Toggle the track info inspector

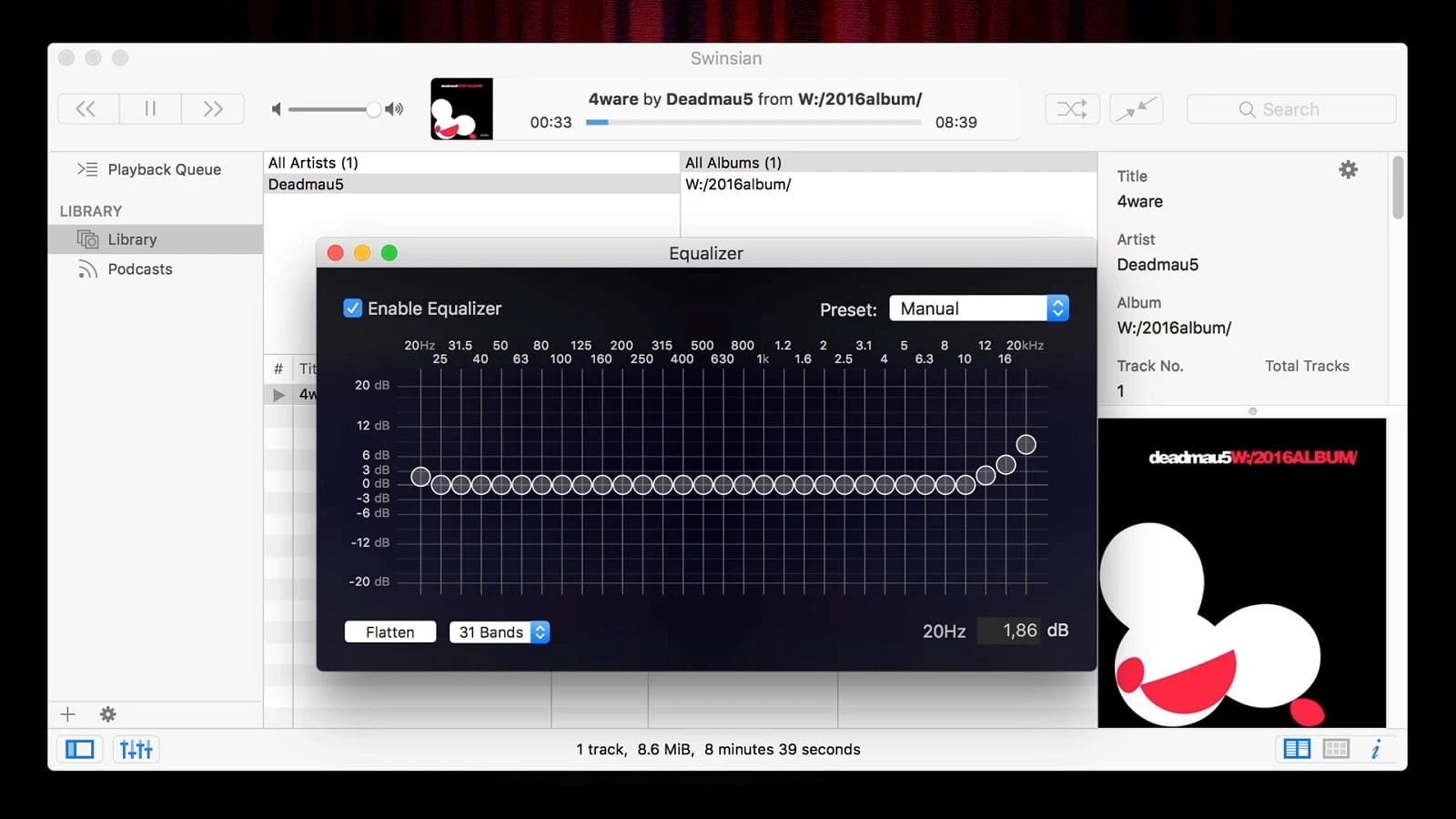1376,749
